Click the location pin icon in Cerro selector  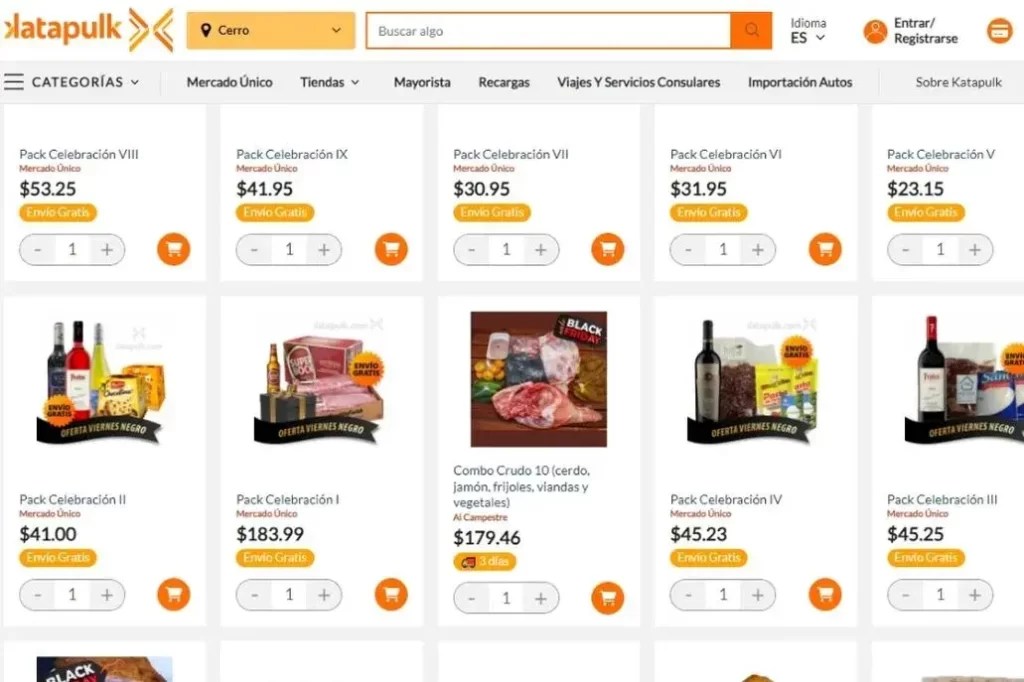click(x=208, y=30)
